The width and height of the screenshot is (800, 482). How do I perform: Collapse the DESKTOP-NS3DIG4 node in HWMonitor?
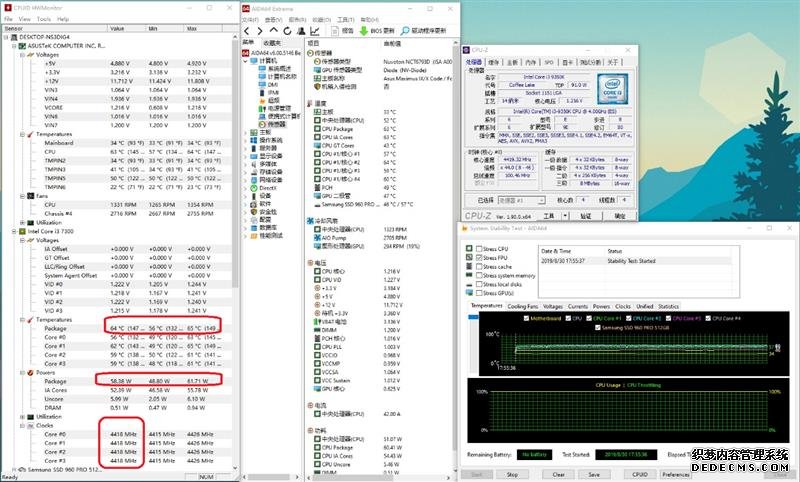[x=6, y=37]
